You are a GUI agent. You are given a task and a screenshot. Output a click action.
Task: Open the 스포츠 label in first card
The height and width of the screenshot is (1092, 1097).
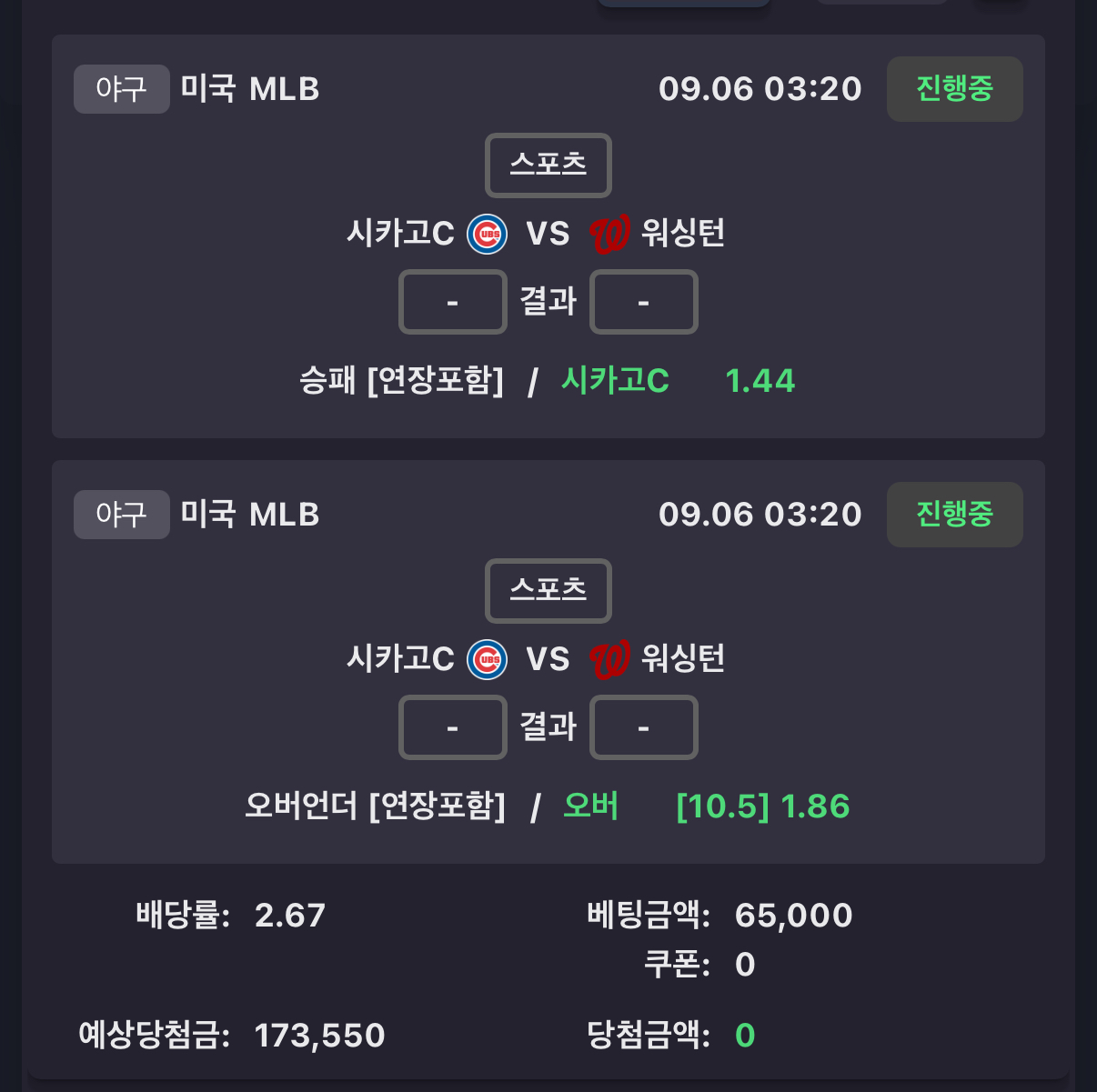[x=548, y=165]
